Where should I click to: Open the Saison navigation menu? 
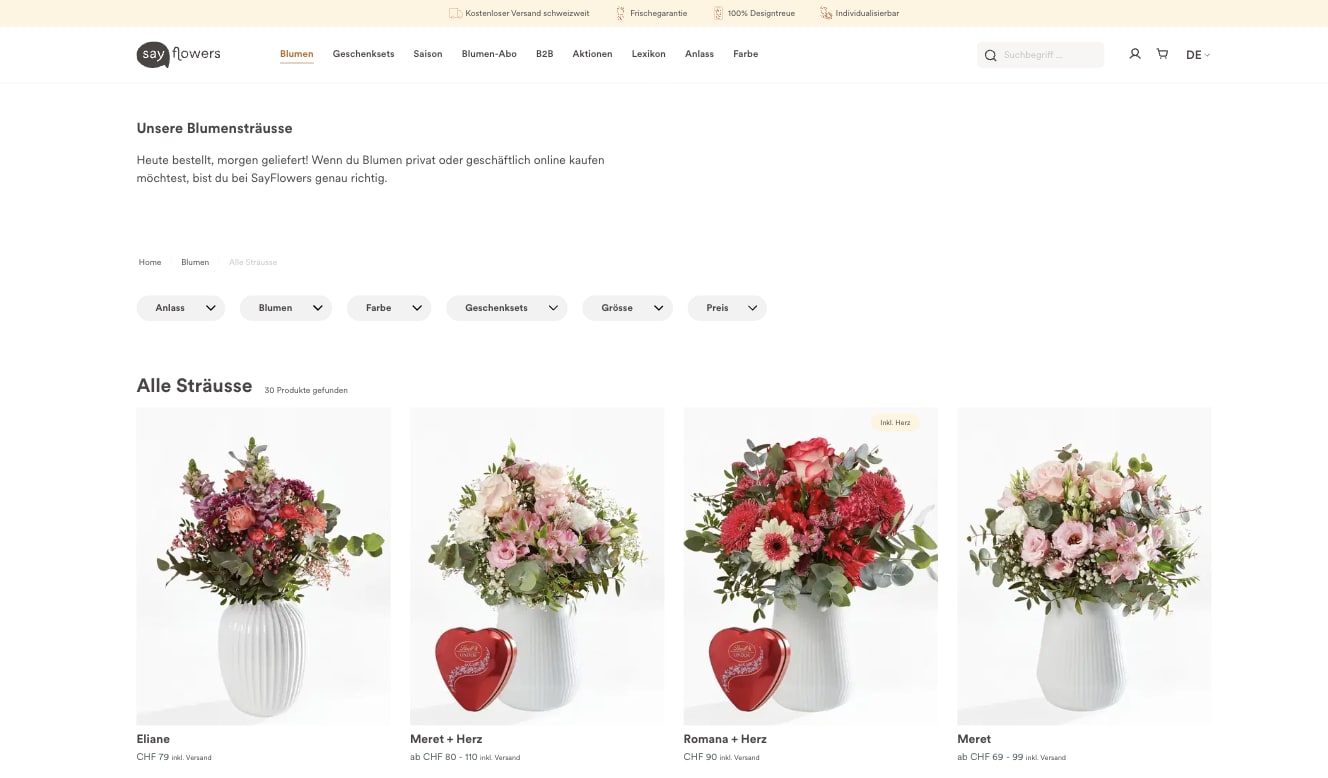click(428, 54)
